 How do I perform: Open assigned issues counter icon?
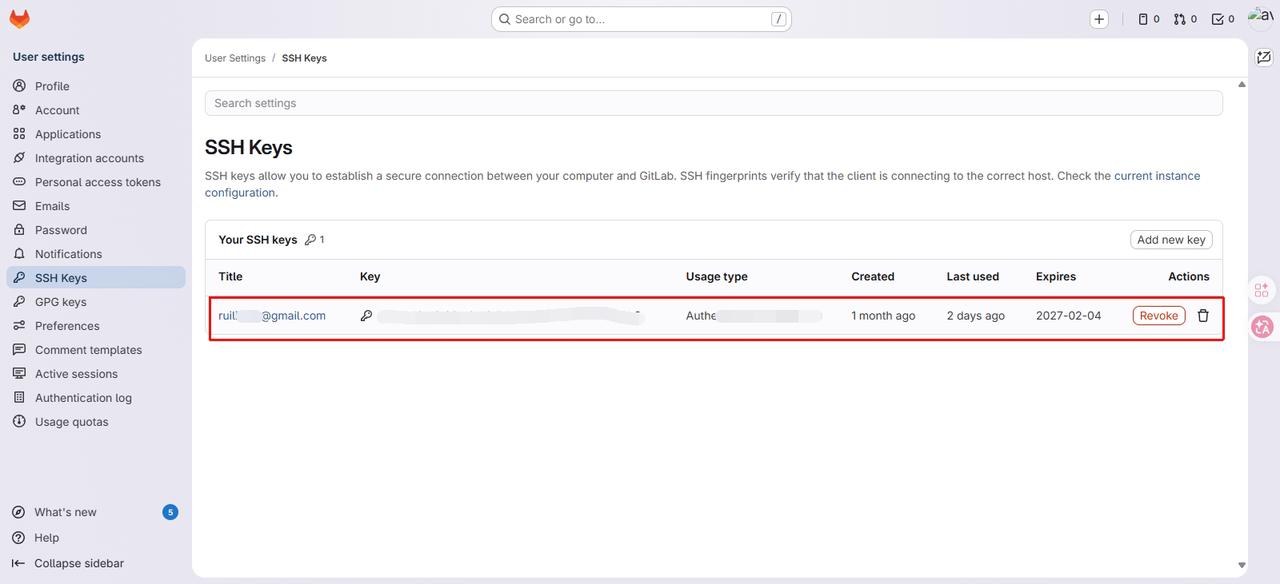tap(1149, 19)
